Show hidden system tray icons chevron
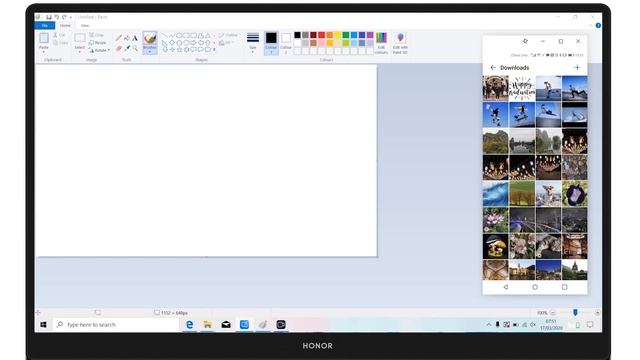This screenshot has height=360, width=640. click(x=489, y=324)
